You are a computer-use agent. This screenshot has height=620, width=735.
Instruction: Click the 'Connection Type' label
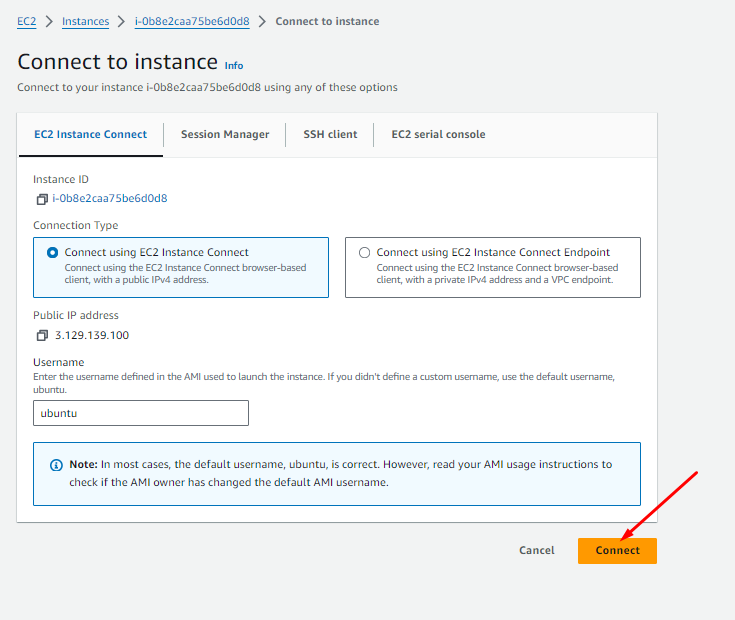(75, 225)
